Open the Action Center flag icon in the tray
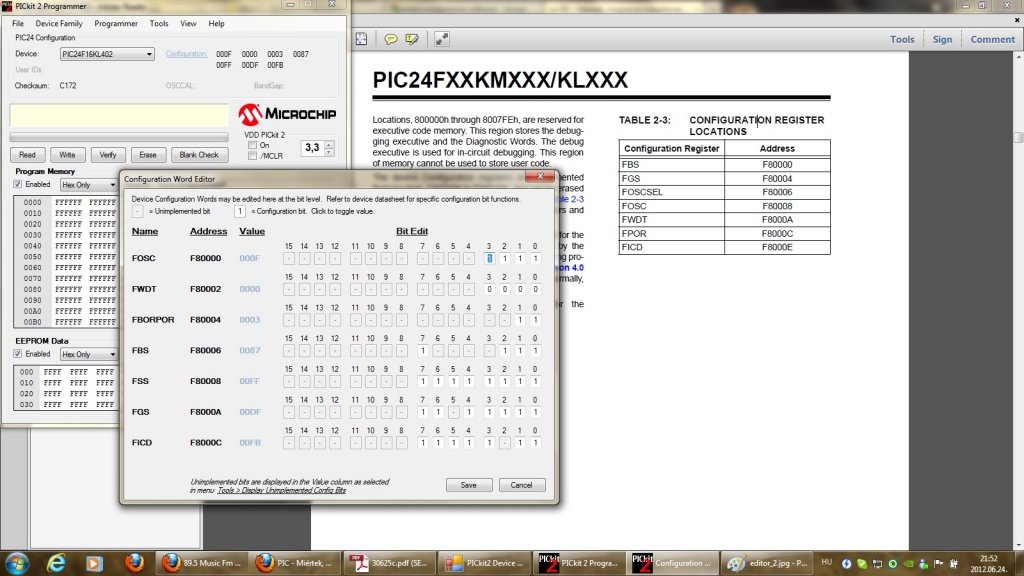1024x576 pixels. click(939, 563)
